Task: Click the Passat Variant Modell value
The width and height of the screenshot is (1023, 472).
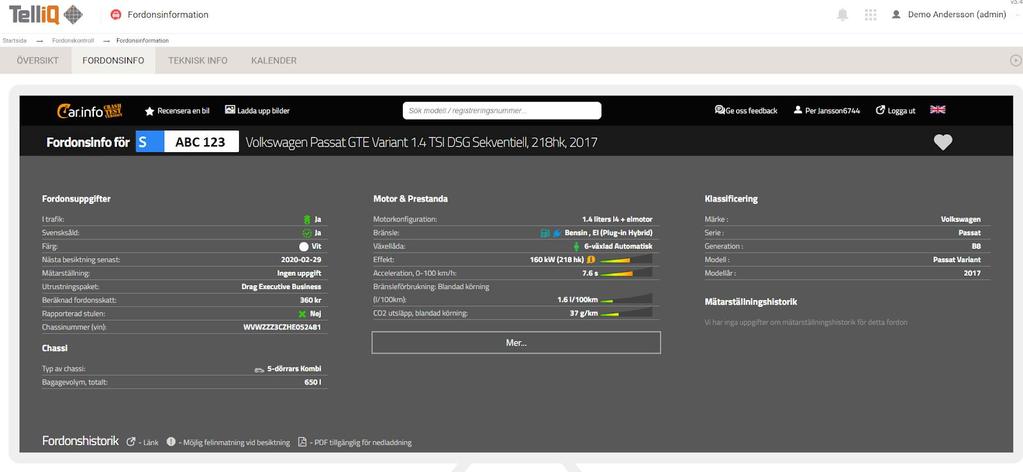Action: click(x=956, y=260)
